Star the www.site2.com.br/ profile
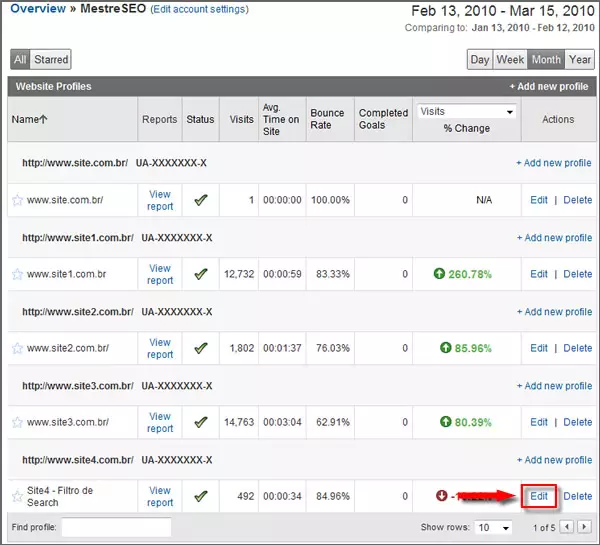 (x=17, y=348)
